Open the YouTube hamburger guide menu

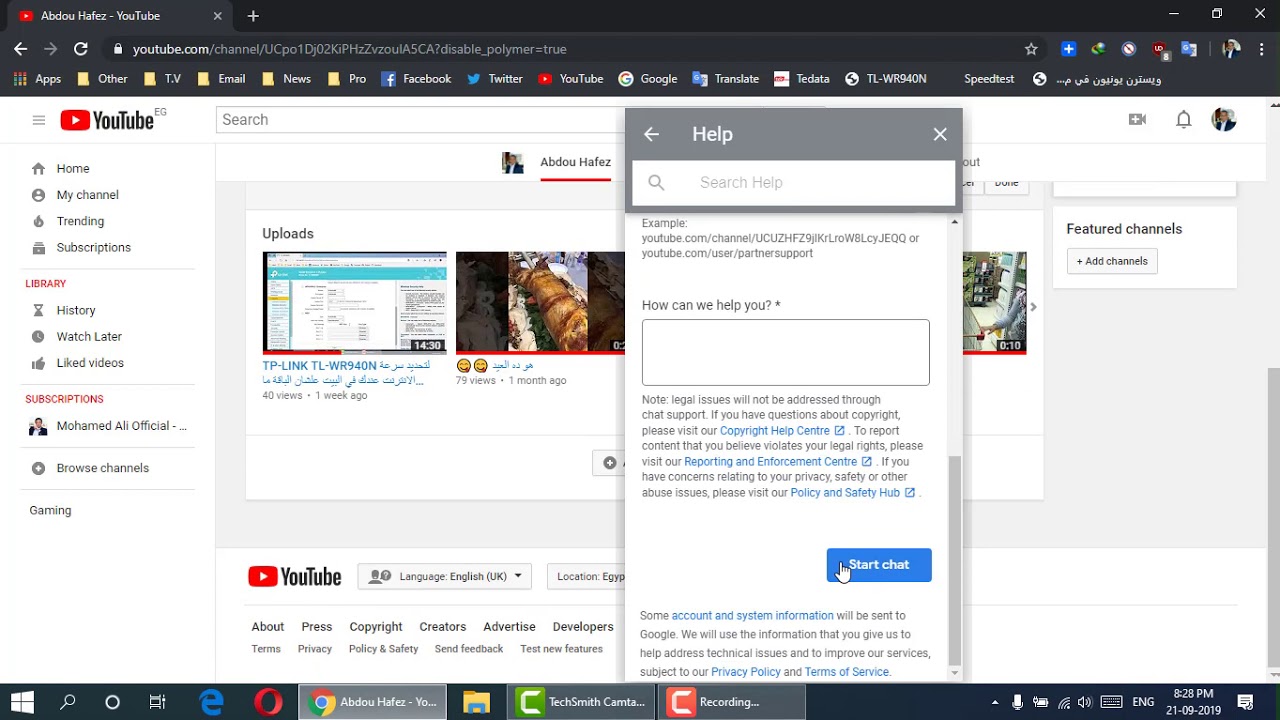pyautogui.click(x=39, y=120)
